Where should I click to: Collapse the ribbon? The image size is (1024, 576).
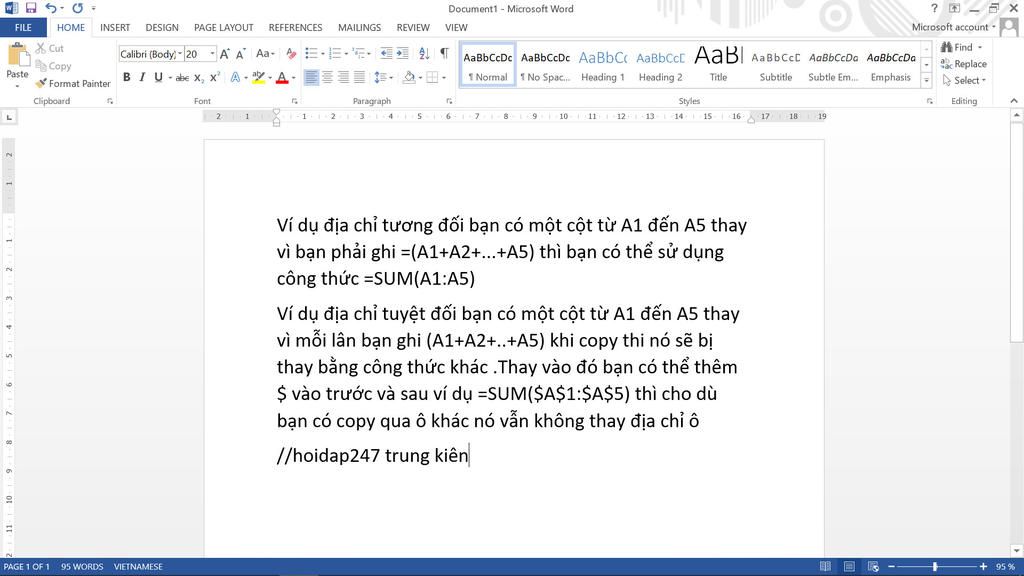1014,101
